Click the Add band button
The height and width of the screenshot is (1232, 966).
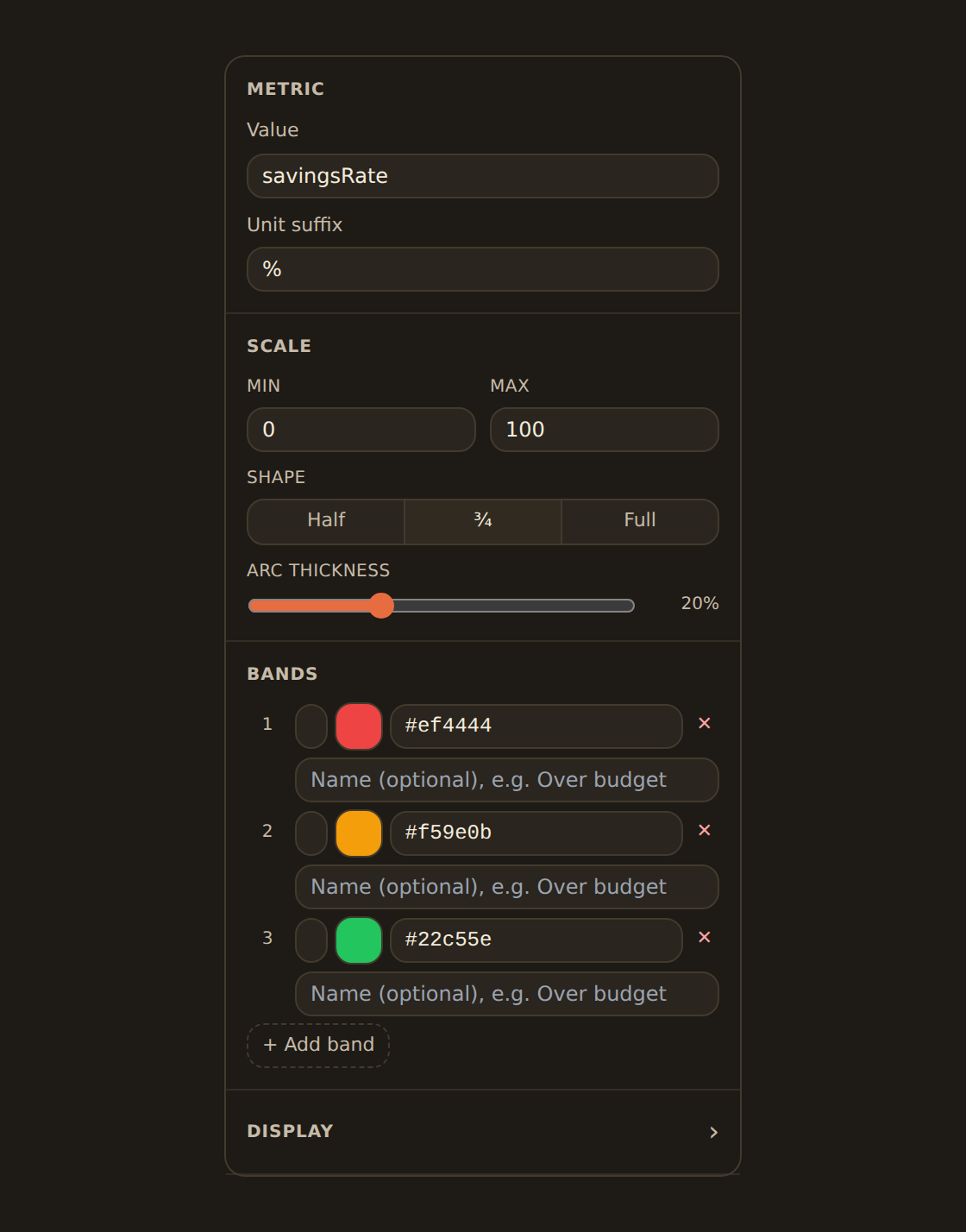pos(318,1045)
